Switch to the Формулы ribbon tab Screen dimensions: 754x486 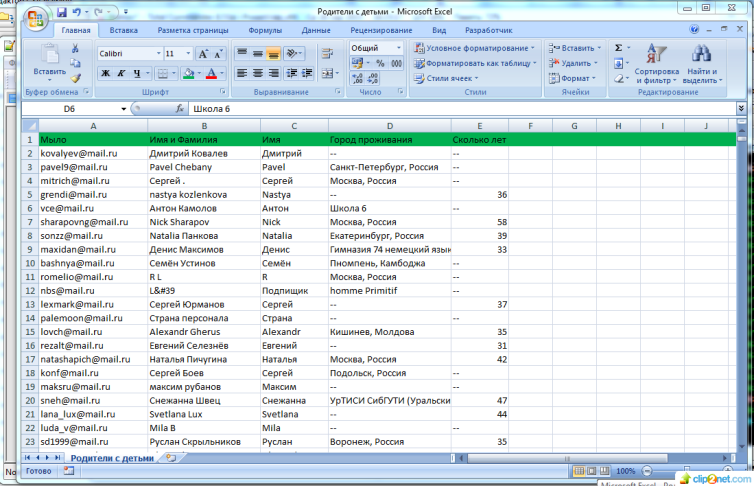(x=264, y=31)
